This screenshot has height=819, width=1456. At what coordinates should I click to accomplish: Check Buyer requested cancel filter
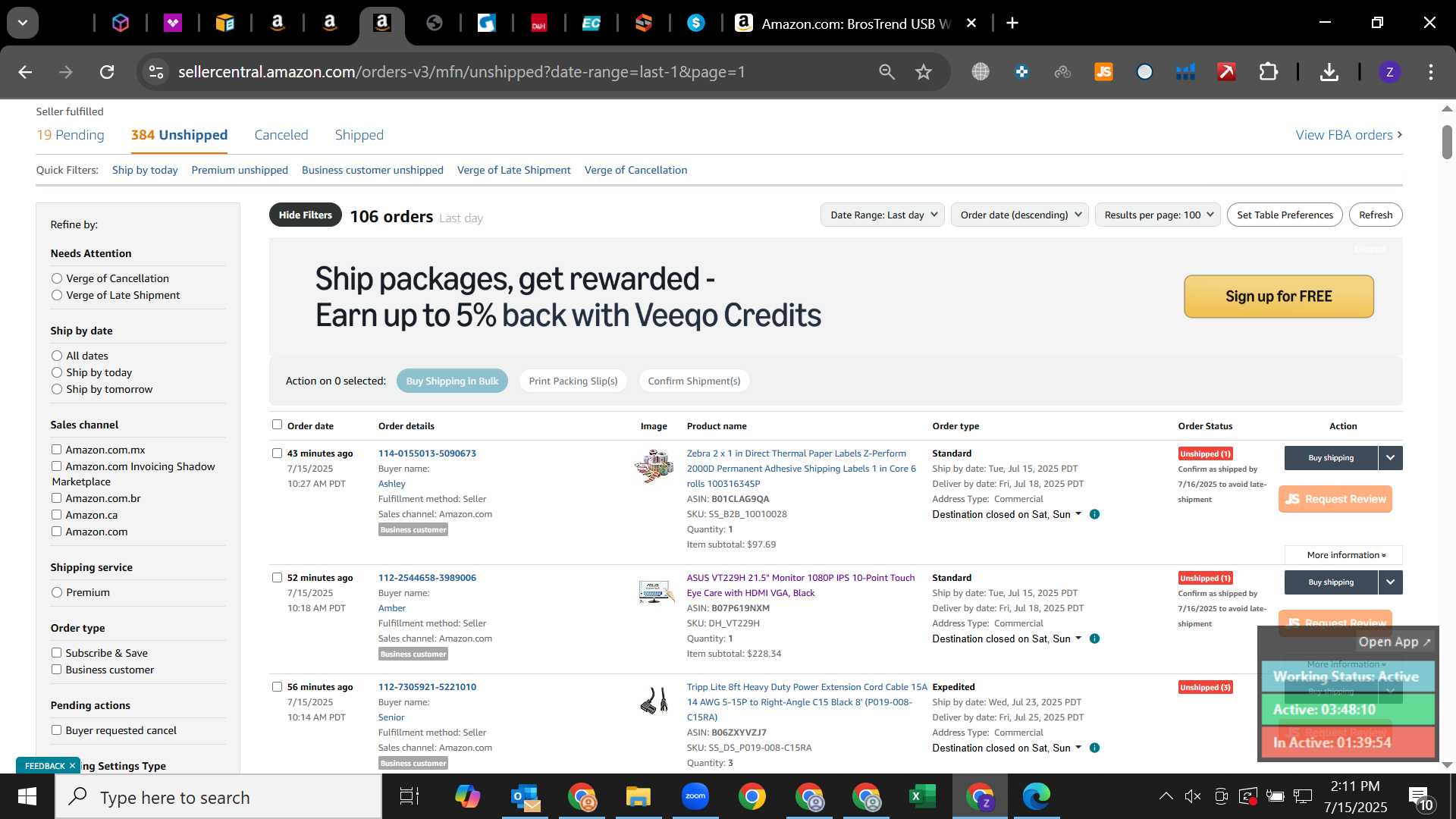tap(56, 731)
